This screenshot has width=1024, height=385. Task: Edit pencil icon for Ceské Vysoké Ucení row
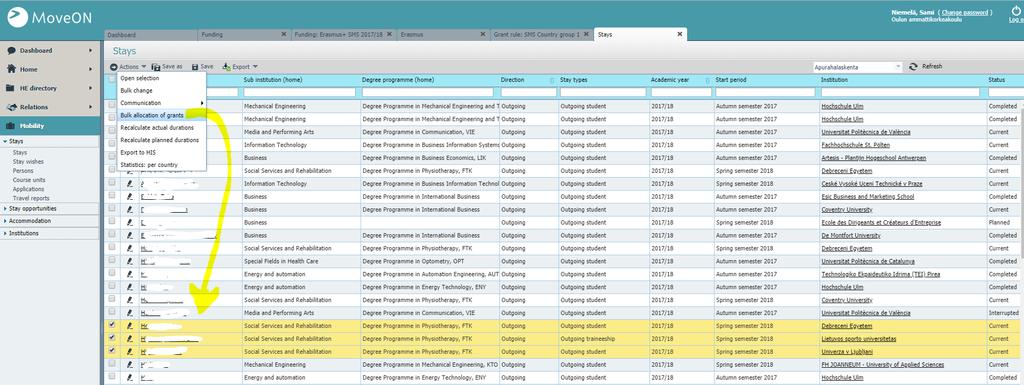point(130,183)
